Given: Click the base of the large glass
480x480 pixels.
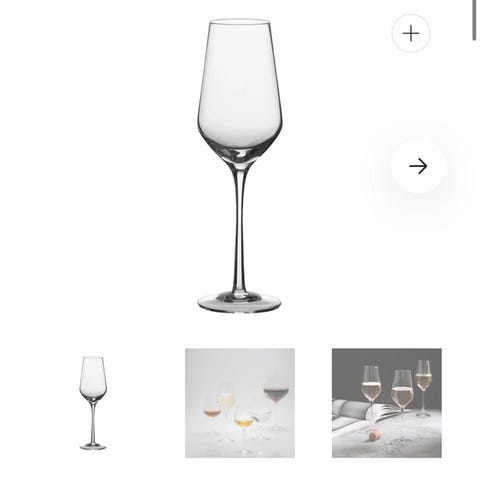Looking at the screenshot, I should [x=239, y=303].
